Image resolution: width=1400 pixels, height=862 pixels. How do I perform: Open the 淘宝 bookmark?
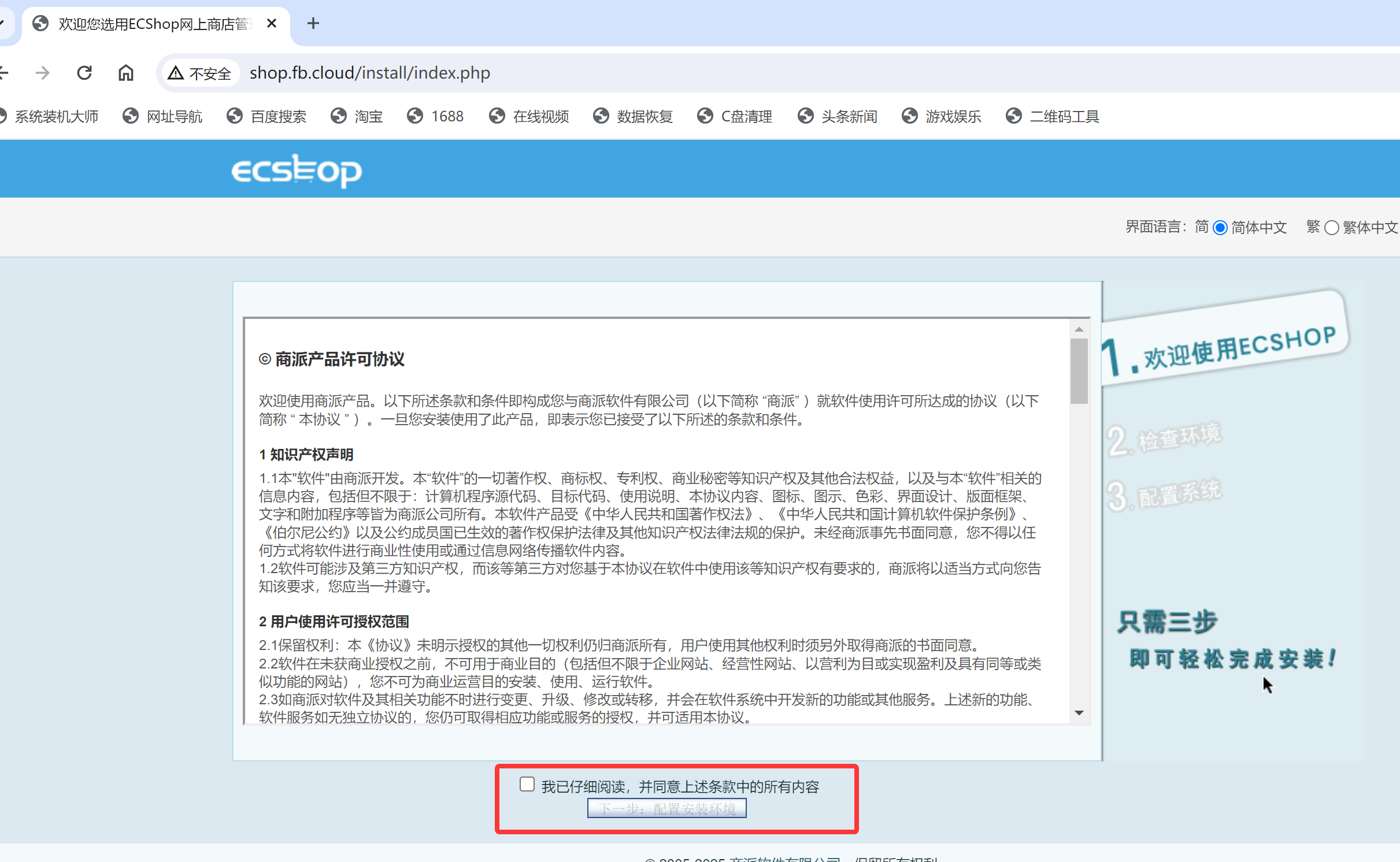coord(357,116)
